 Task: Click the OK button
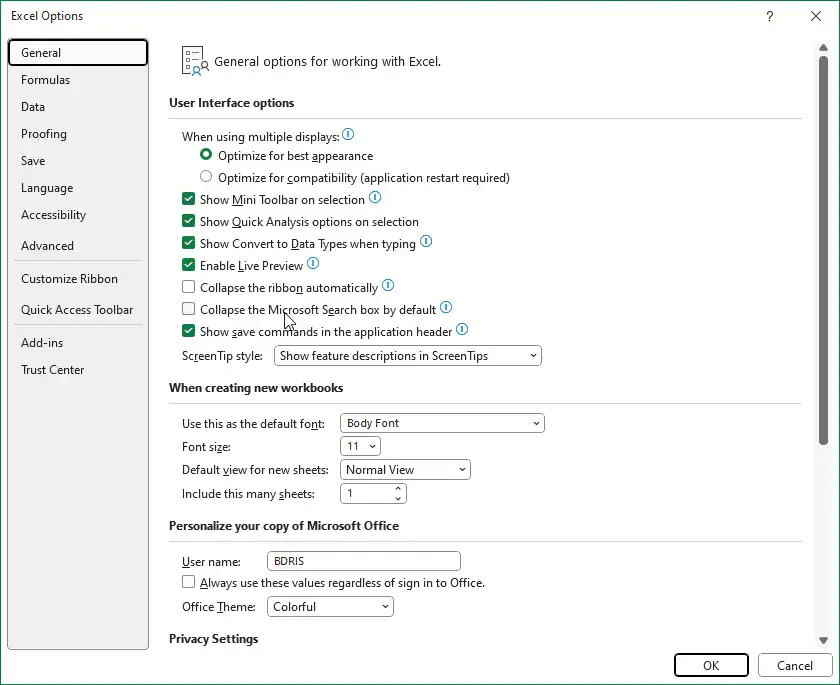(x=711, y=665)
